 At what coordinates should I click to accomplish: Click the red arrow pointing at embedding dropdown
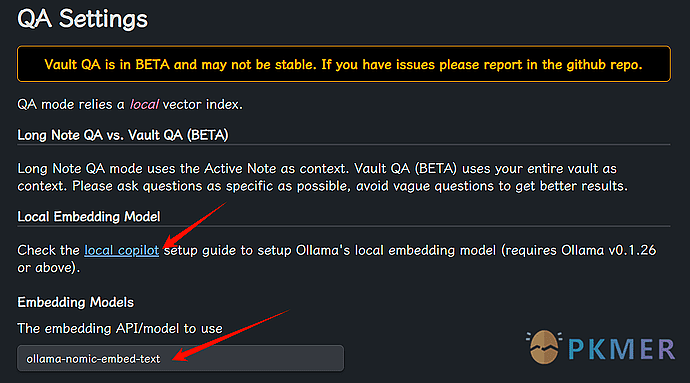[231, 335]
